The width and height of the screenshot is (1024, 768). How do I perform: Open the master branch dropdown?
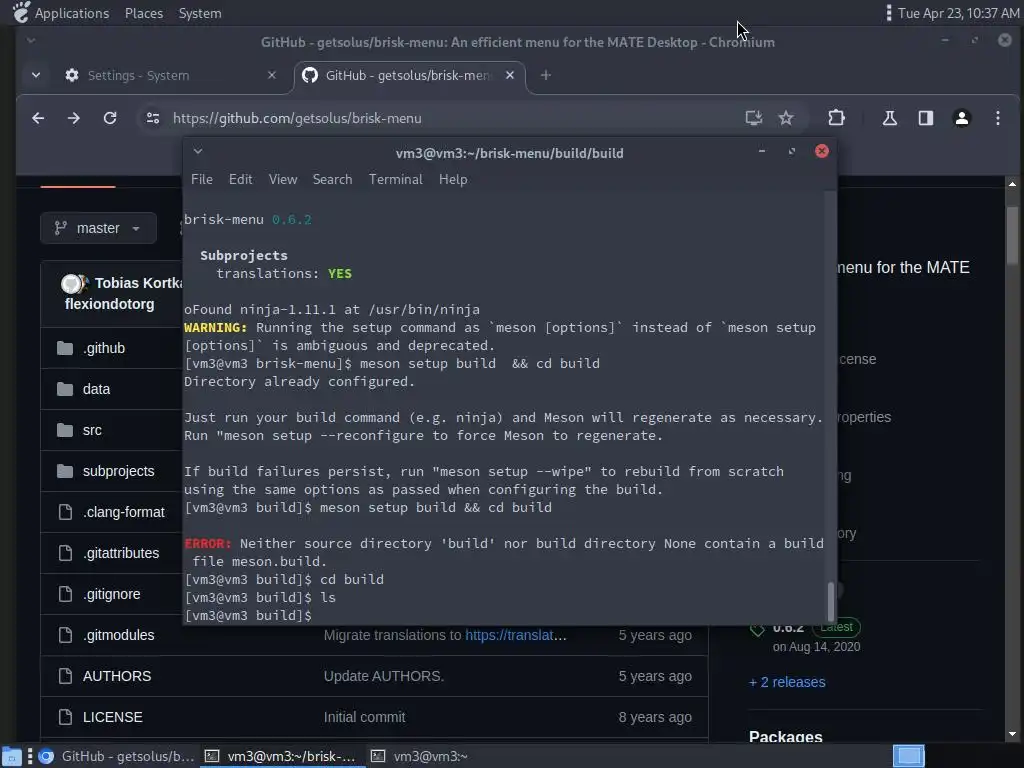coord(98,228)
